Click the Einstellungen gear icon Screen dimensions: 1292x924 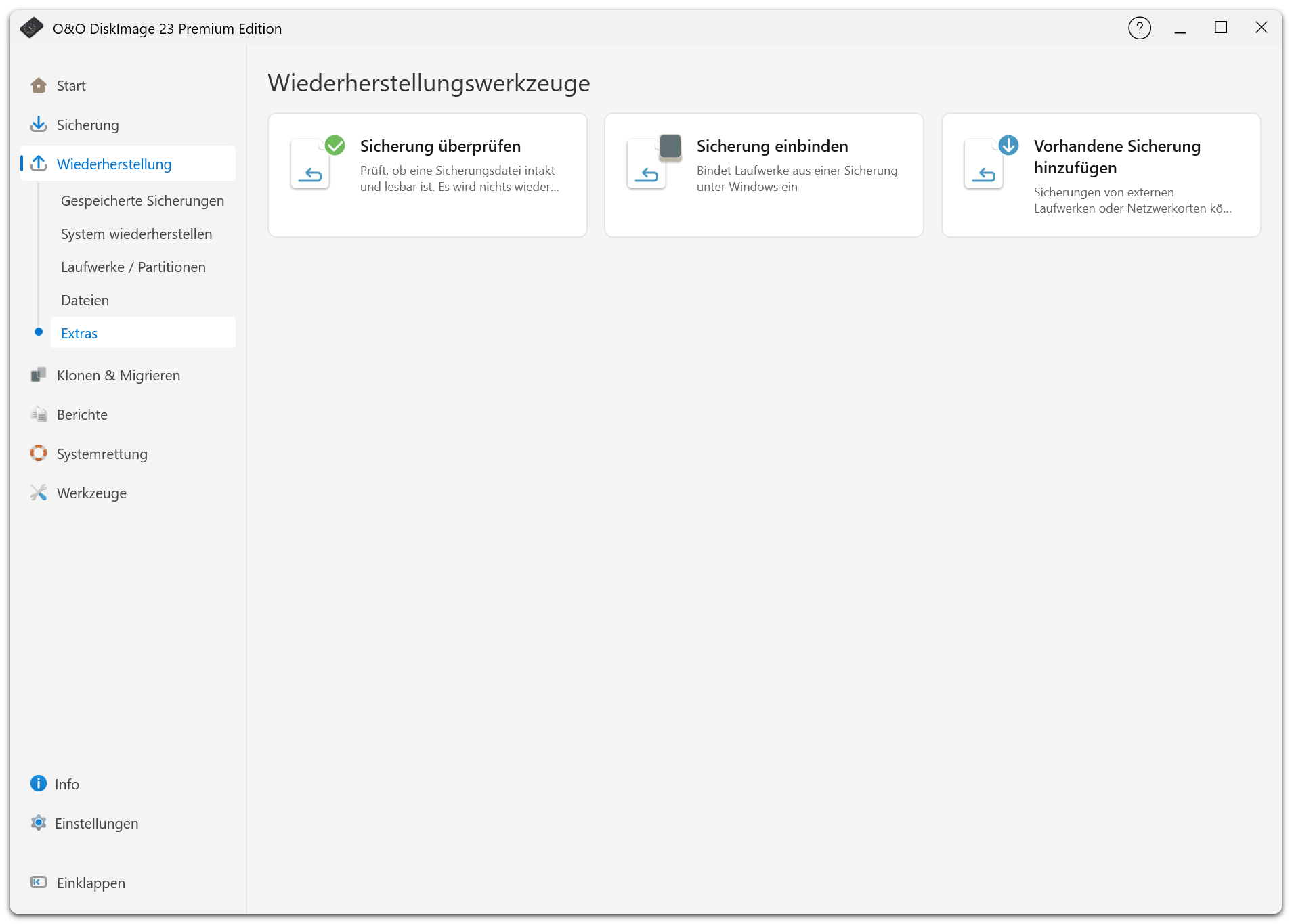pyautogui.click(x=39, y=823)
